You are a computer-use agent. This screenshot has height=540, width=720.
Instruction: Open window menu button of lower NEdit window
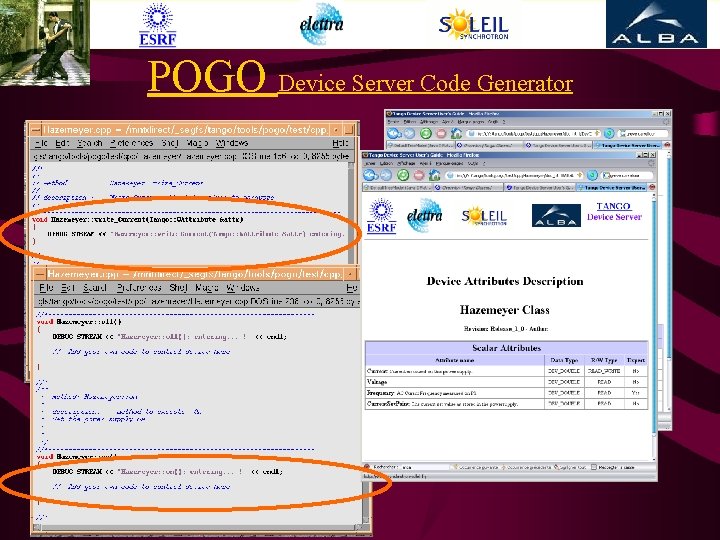[x=39, y=274]
